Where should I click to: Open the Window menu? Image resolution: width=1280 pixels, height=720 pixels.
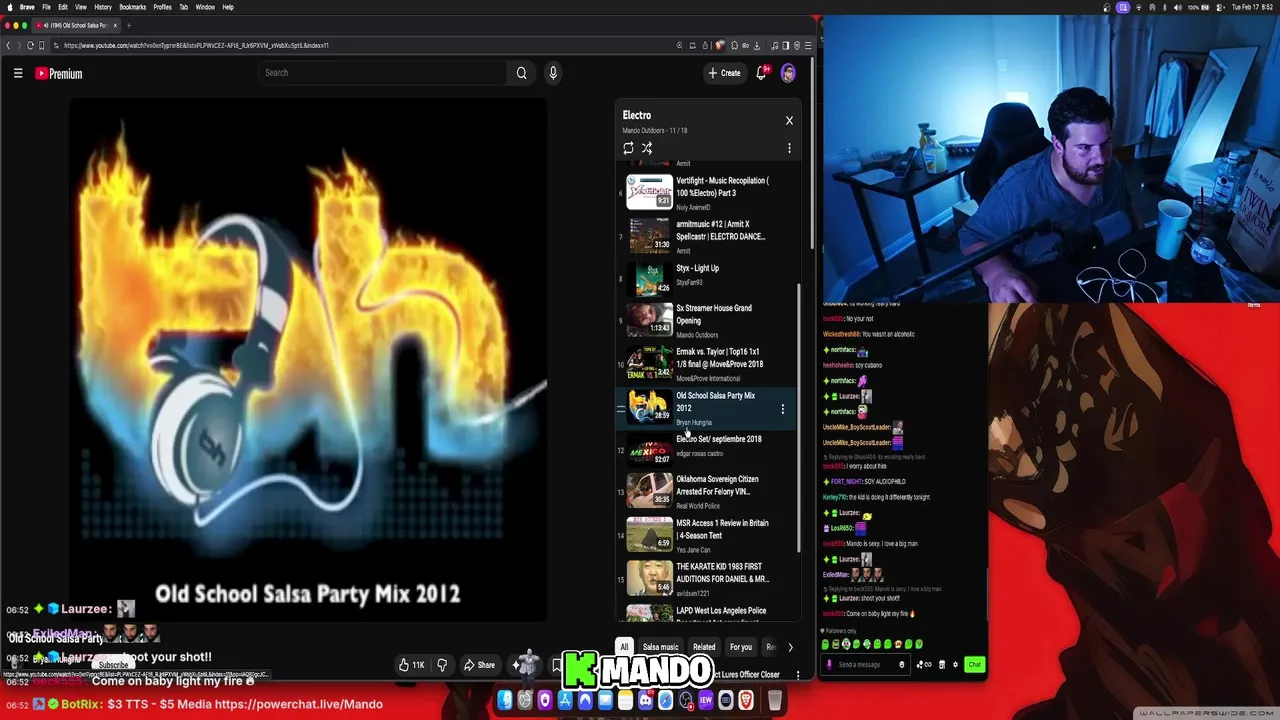pyautogui.click(x=205, y=7)
